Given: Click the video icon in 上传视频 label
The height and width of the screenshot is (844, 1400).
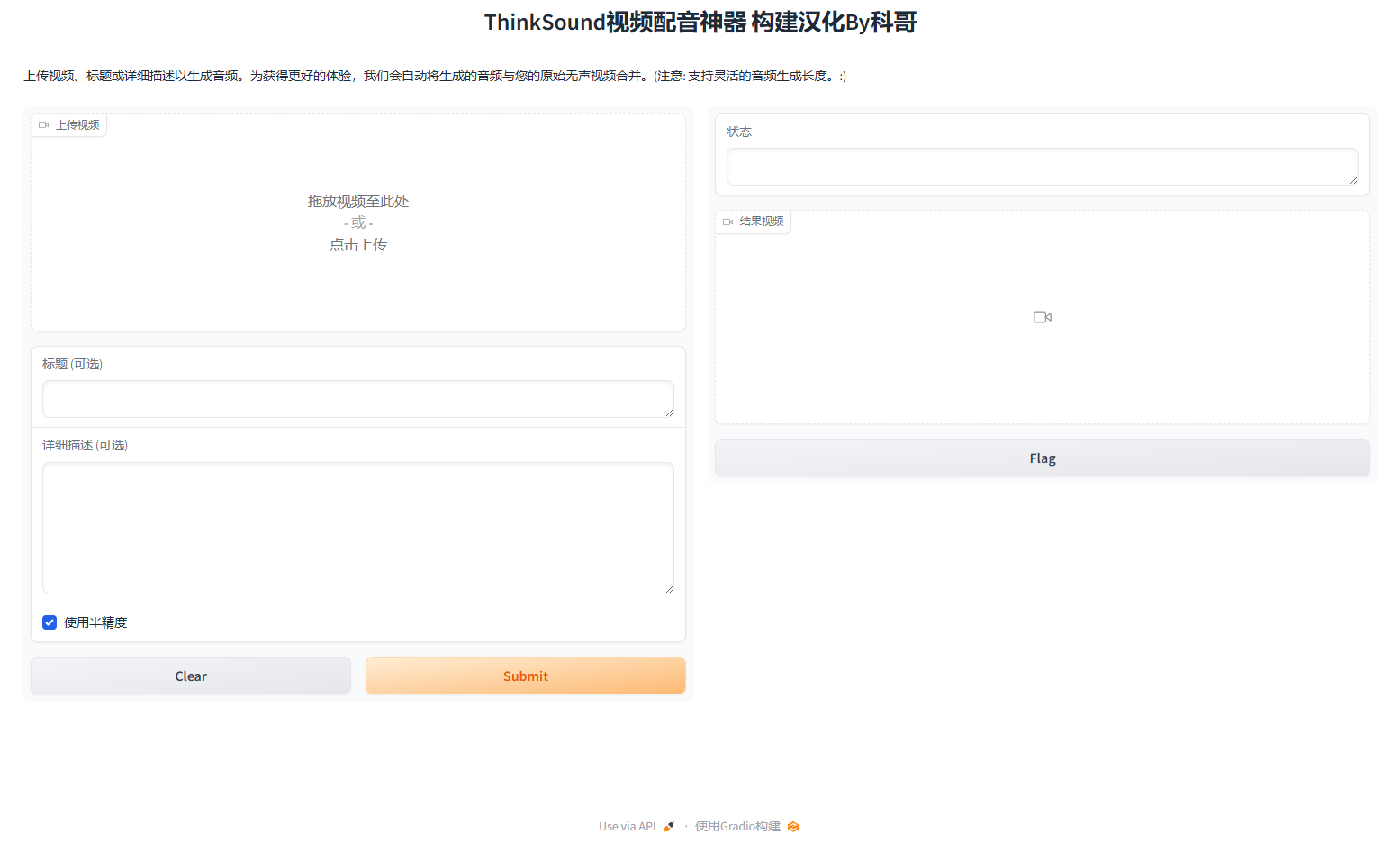Looking at the screenshot, I should pyautogui.click(x=43, y=125).
